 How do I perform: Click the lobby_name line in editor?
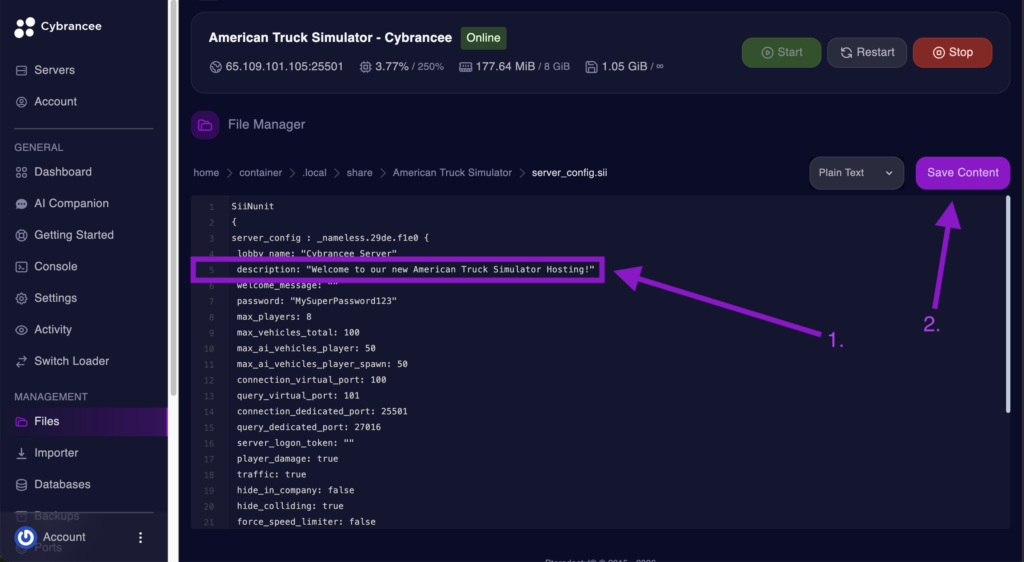pos(317,253)
